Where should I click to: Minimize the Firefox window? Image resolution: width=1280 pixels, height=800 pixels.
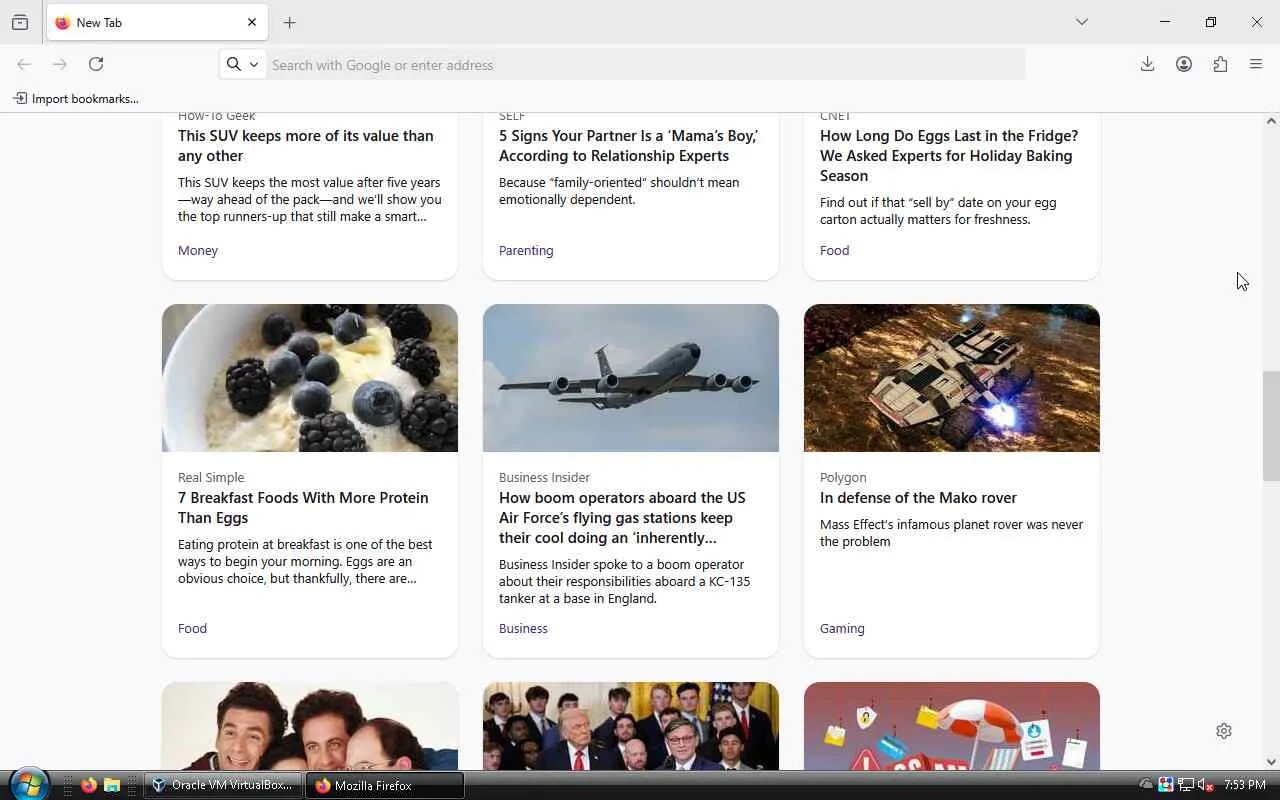click(1165, 22)
